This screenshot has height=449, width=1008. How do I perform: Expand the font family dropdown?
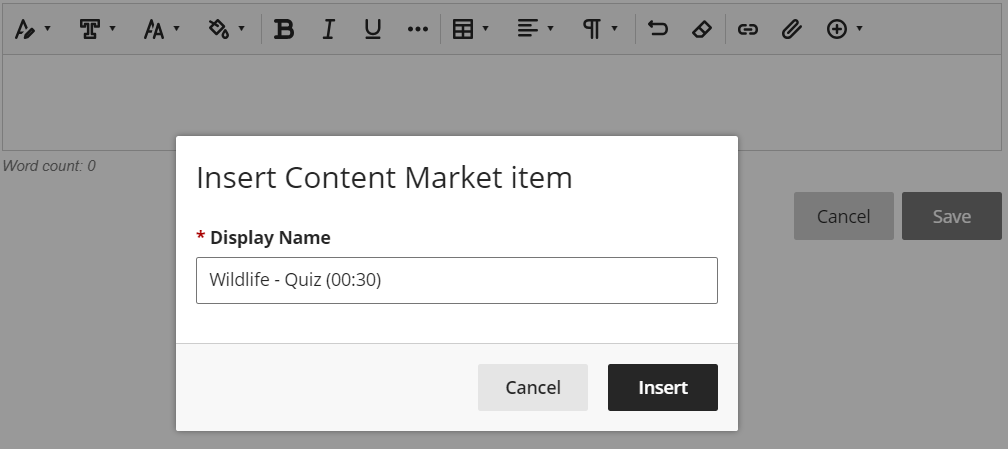(97, 29)
